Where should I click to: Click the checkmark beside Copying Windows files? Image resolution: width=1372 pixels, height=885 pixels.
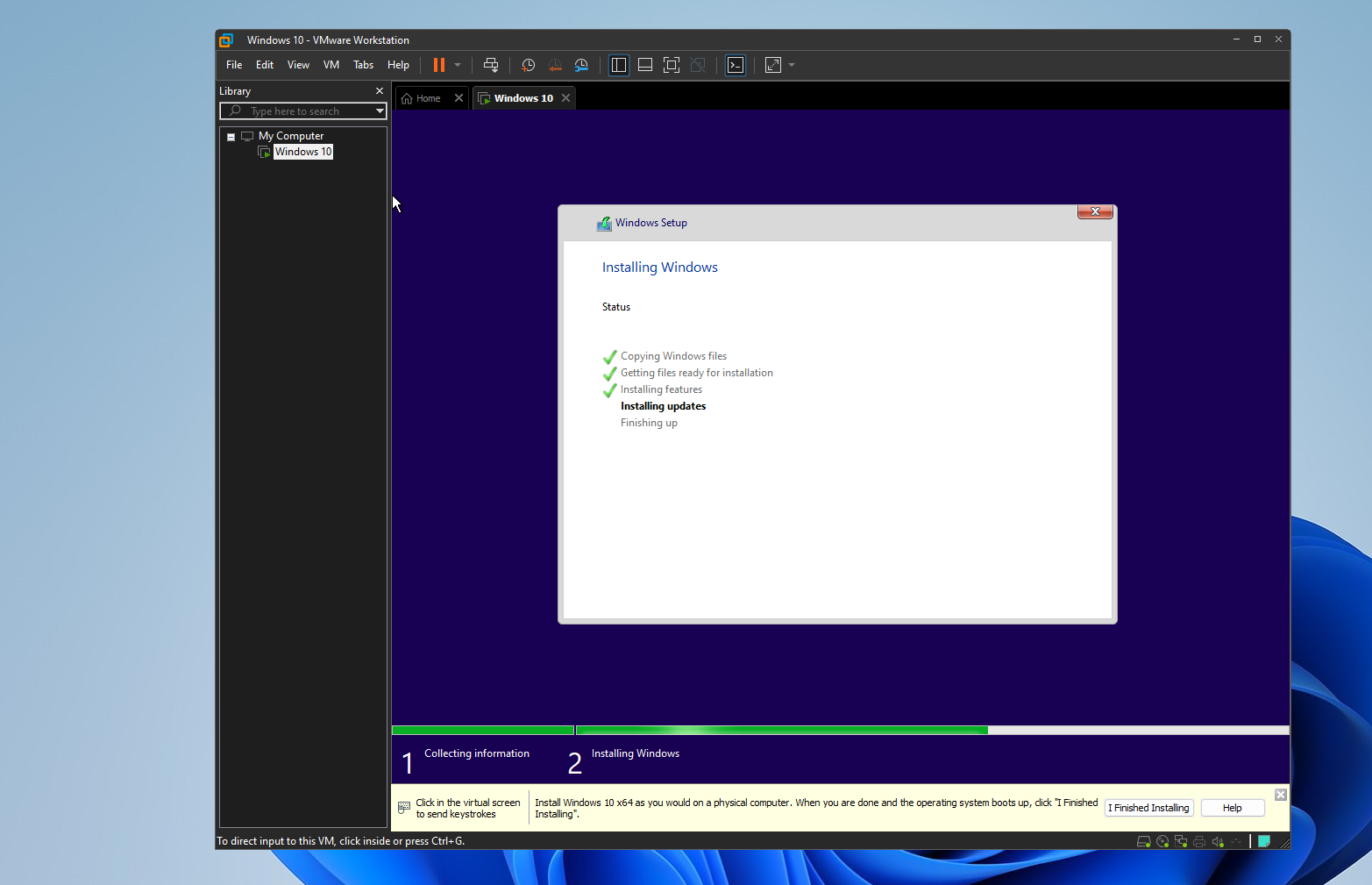610,357
